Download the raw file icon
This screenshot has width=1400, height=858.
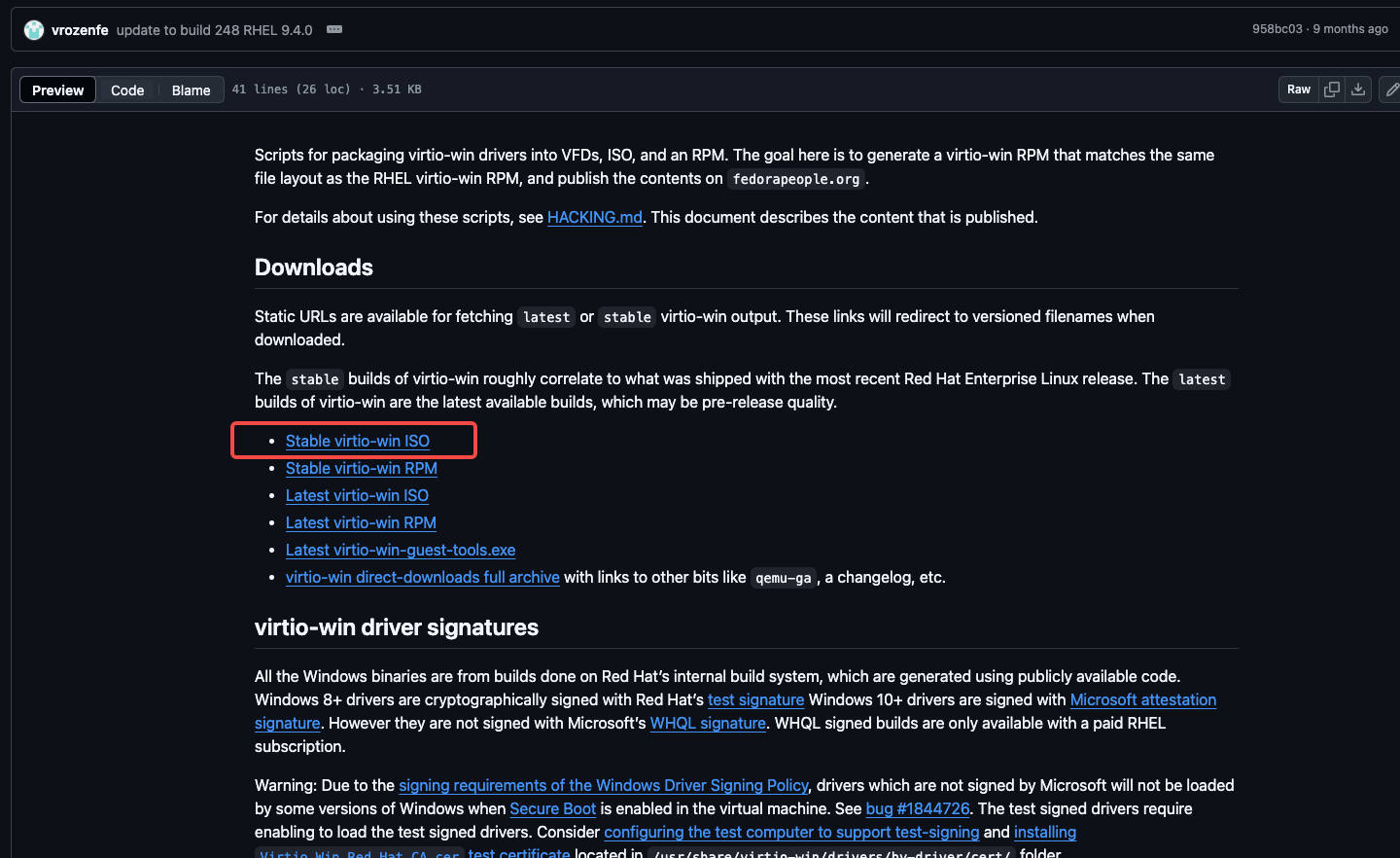tap(1358, 89)
